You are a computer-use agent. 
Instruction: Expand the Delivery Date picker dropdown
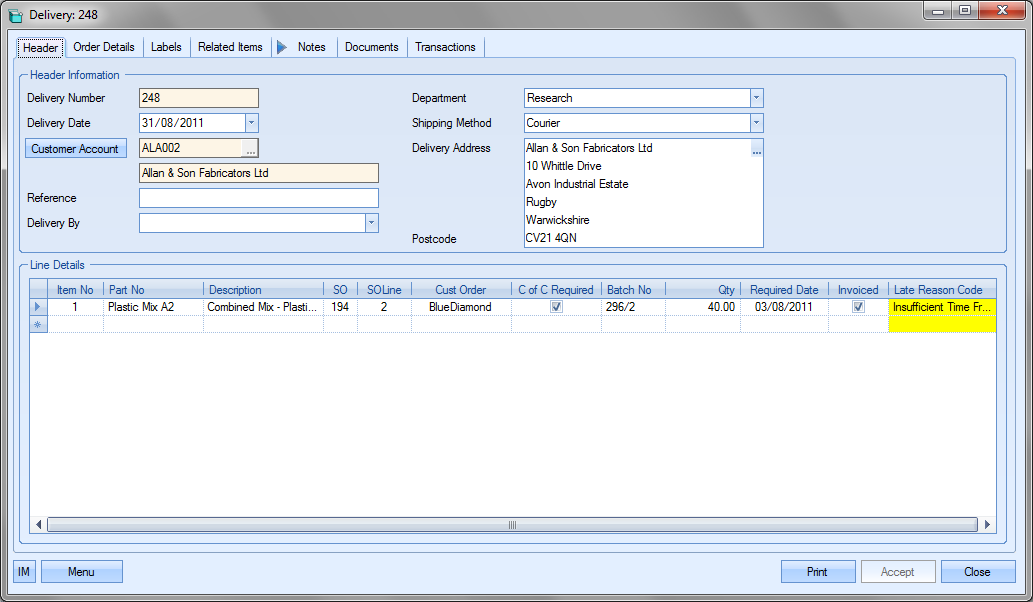pyautogui.click(x=251, y=123)
